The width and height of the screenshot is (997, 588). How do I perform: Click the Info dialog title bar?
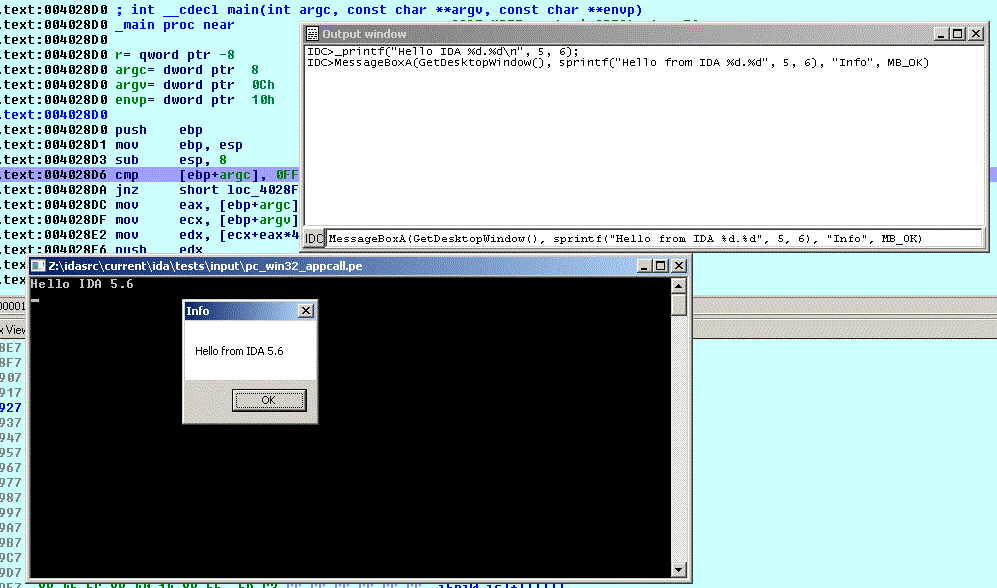[240, 311]
